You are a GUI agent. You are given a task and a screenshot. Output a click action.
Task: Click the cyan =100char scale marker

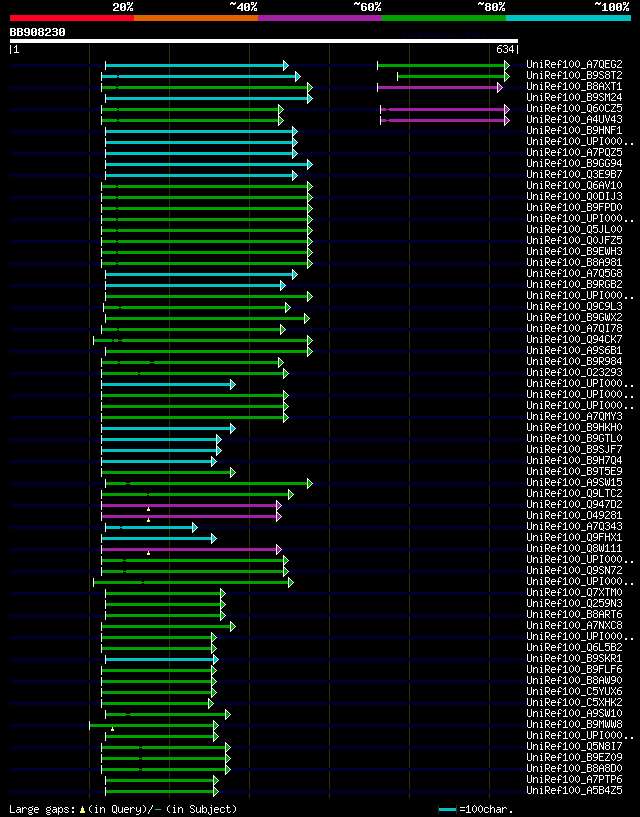(447, 810)
